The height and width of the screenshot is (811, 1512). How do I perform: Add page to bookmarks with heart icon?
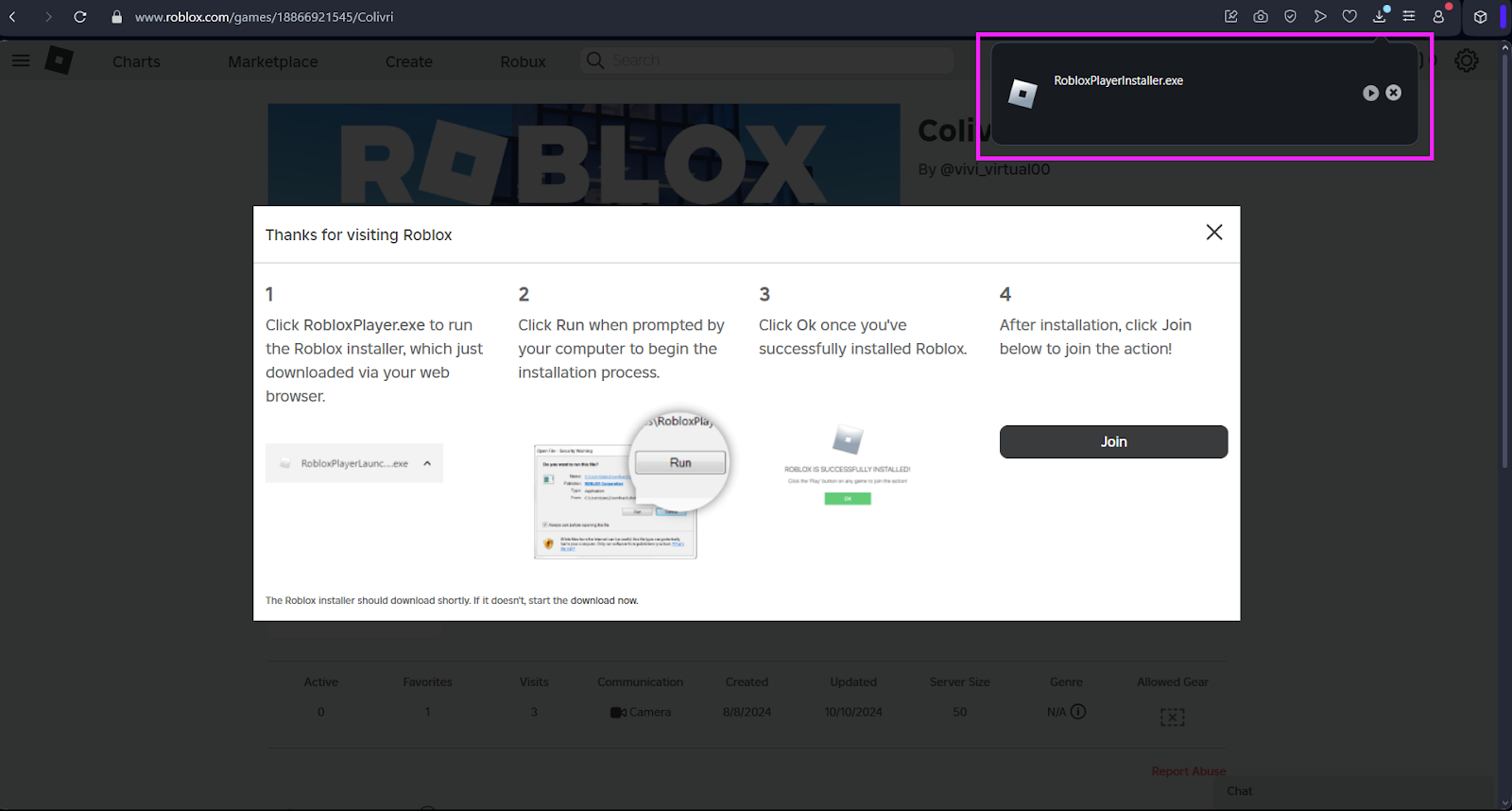[x=1349, y=16]
